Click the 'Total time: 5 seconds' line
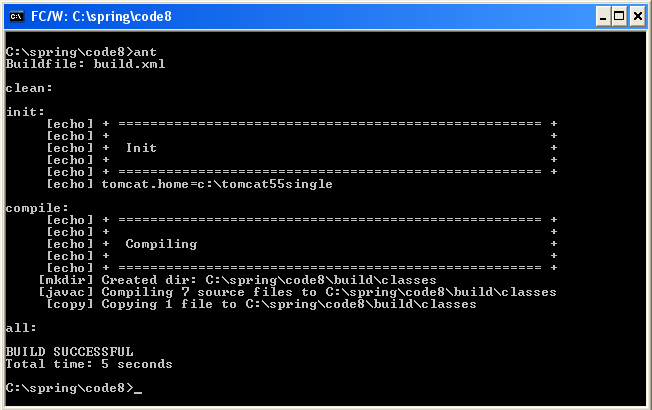Image resolution: width=652 pixels, height=410 pixels. 89,364
